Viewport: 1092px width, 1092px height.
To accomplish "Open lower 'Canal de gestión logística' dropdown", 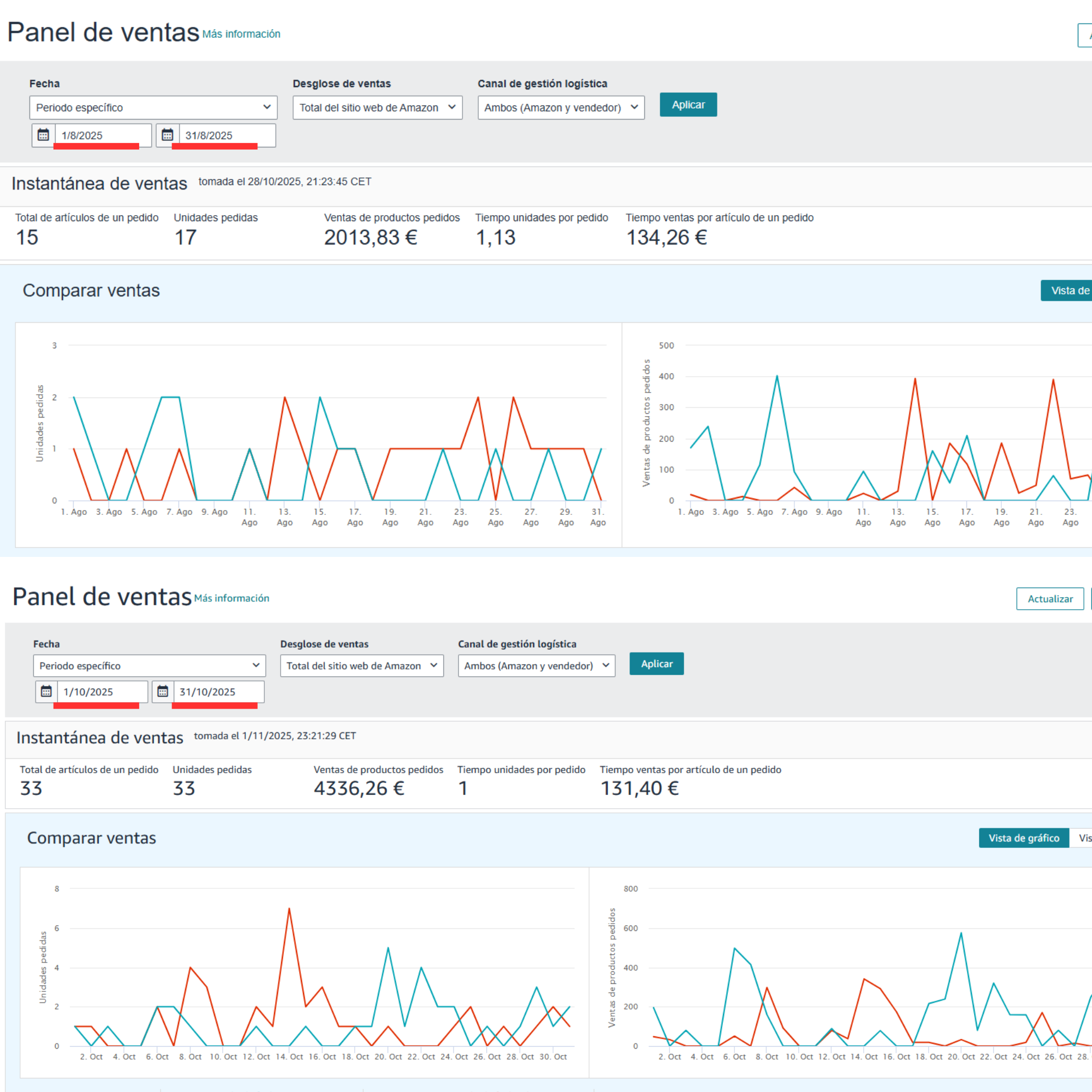I will coord(536,665).
